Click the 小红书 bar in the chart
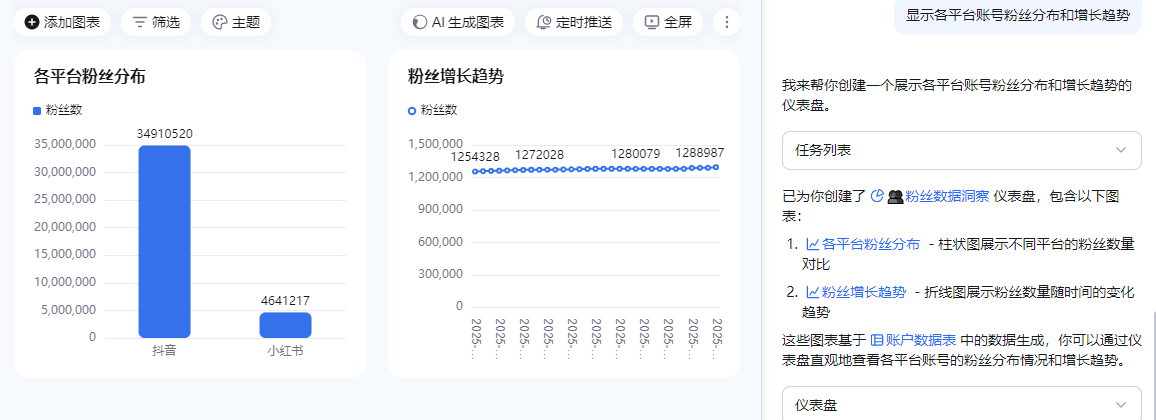1156x420 pixels. pyautogui.click(x=285, y=325)
